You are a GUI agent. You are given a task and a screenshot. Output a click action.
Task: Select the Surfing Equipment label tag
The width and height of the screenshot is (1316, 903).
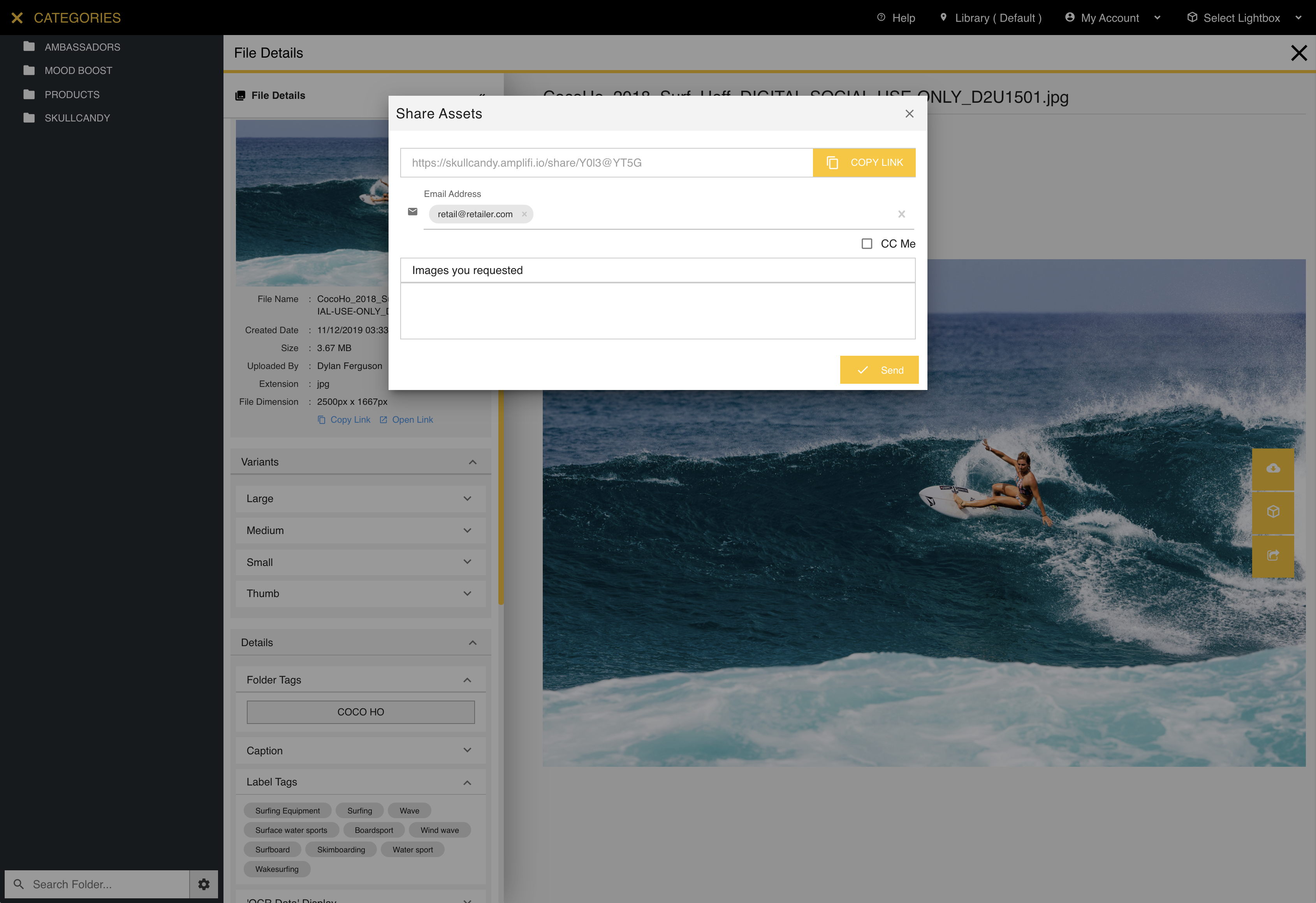click(288, 811)
